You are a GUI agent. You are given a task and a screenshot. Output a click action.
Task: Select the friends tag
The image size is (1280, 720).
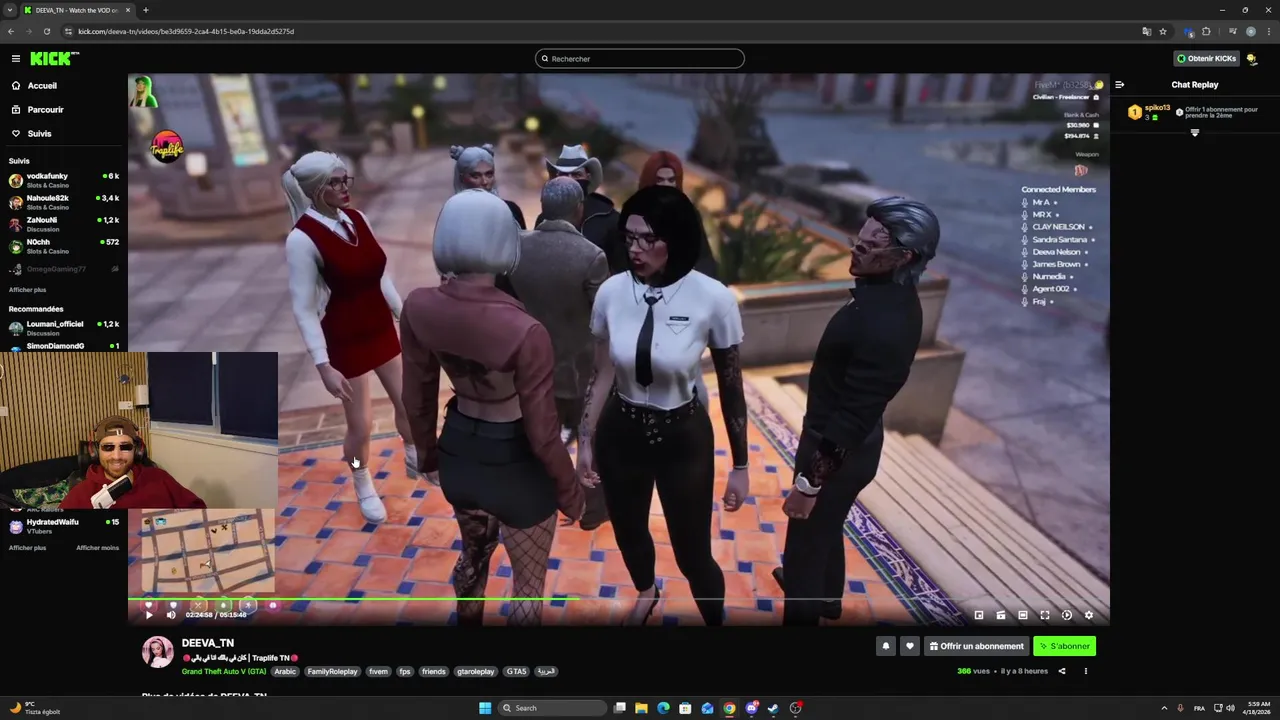pos(433,672)
